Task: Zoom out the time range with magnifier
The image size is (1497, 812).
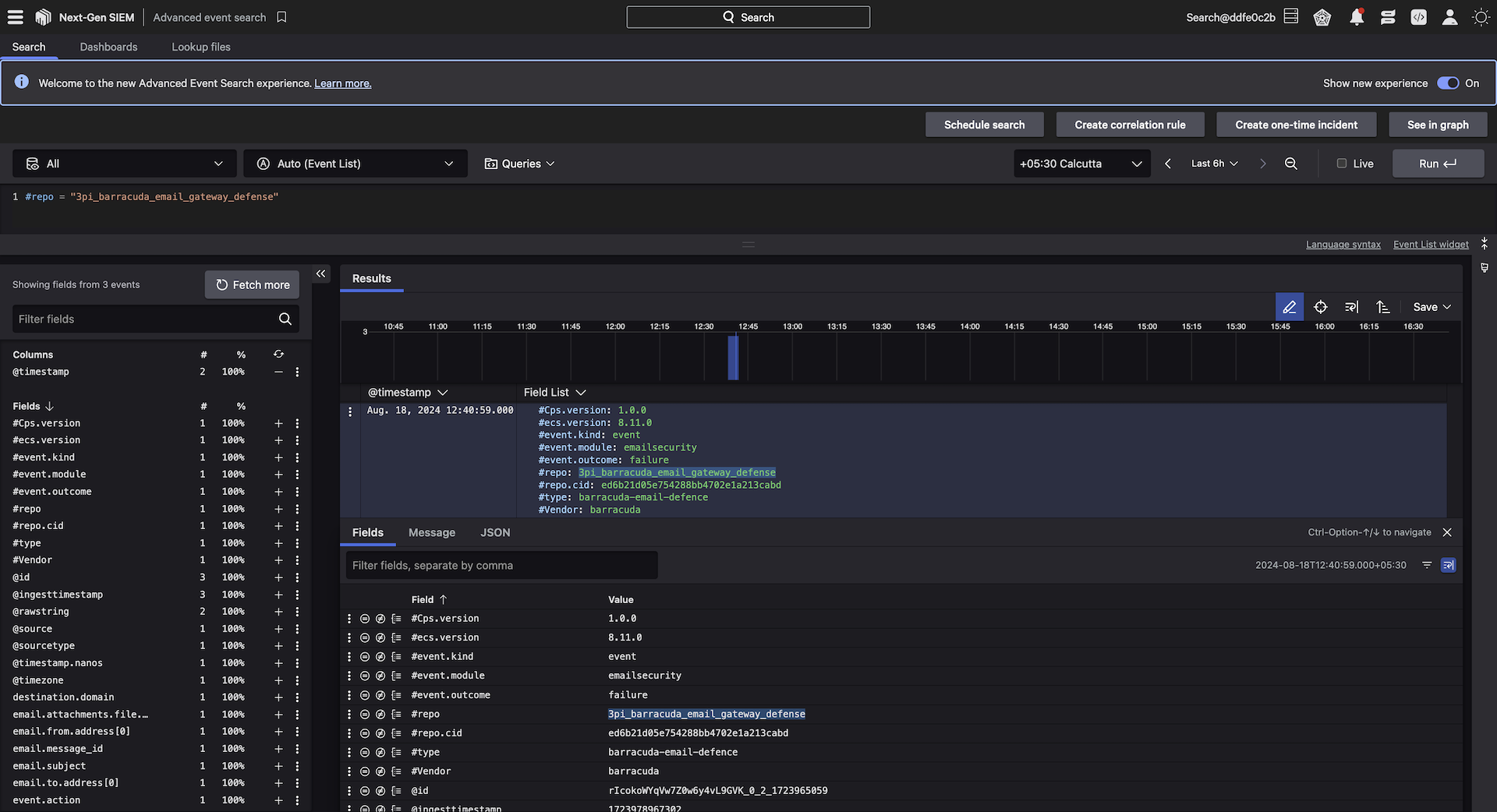Action: click(x=1291, y=164)
